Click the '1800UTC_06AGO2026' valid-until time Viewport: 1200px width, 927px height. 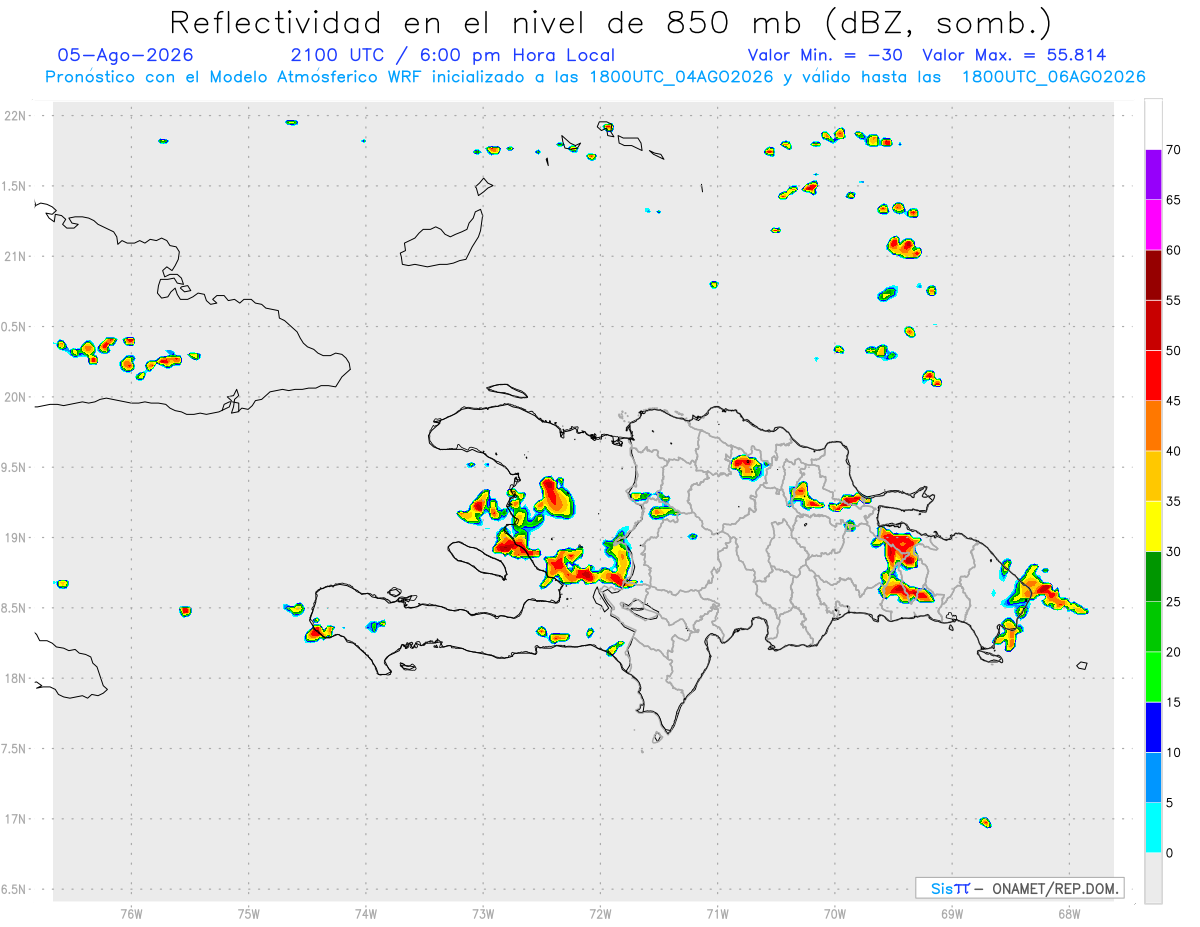[x=1053, y=77]
